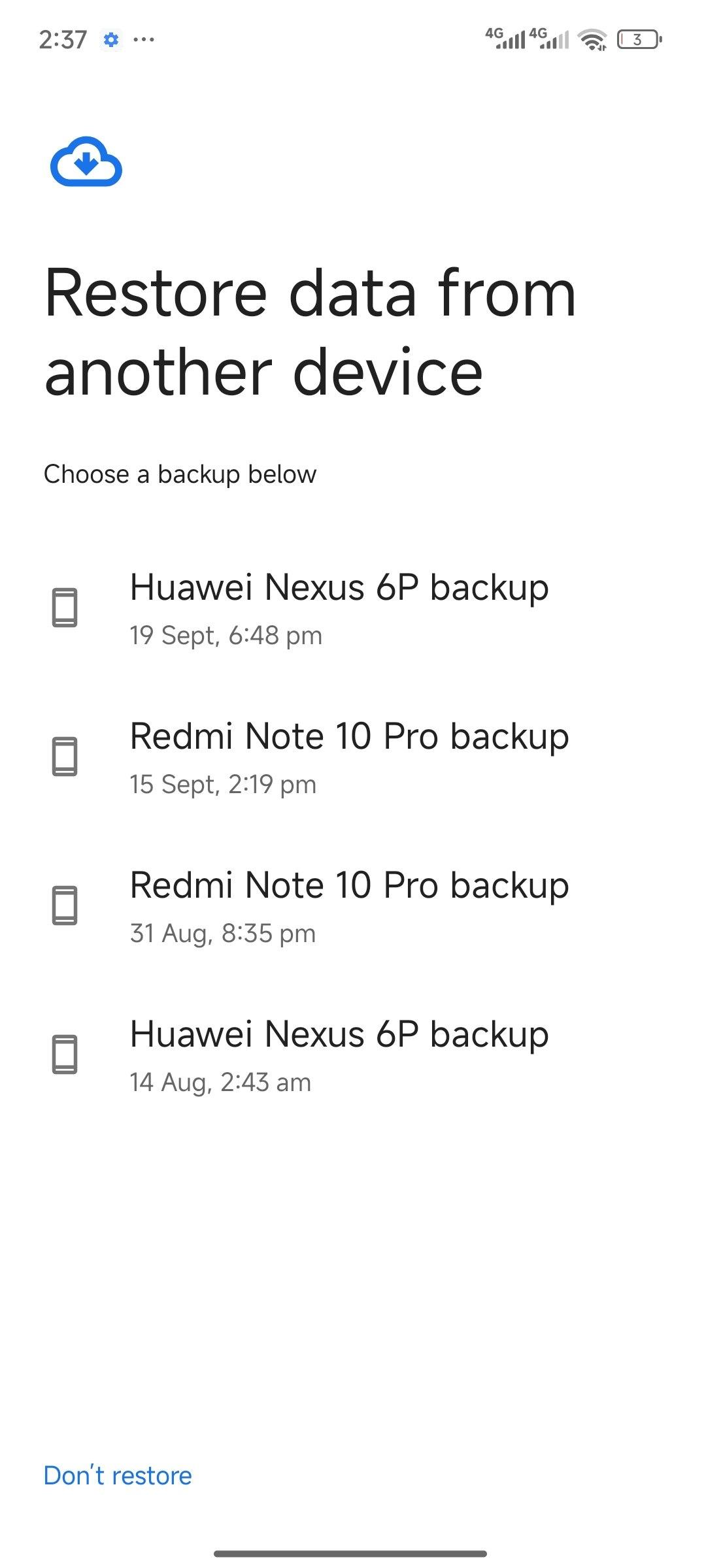Tap phone icon beside 19 Sept Huawei backup
The height and width of the screenshot is (1568, 706).
[x=65, y=608]
